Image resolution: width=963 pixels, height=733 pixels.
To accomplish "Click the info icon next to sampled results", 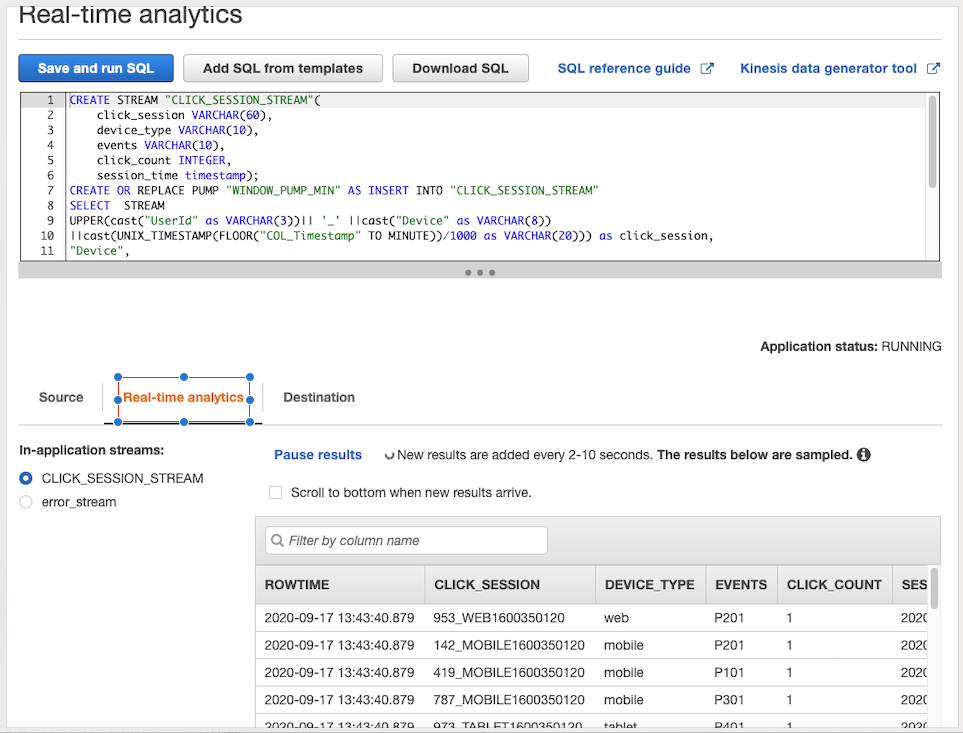I will (x=864, y=455).
